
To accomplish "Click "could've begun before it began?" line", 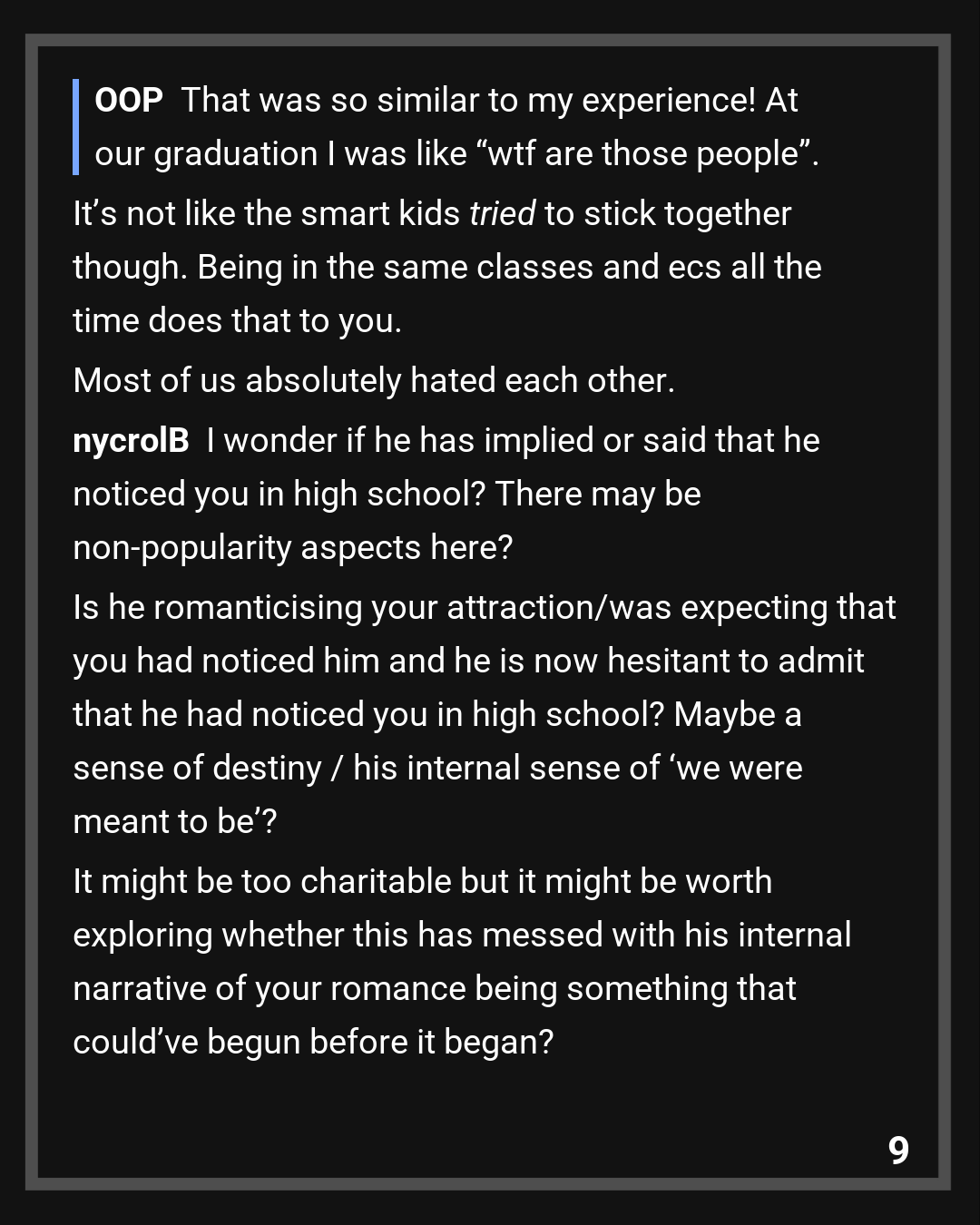I will click(x=313, y=1043).
